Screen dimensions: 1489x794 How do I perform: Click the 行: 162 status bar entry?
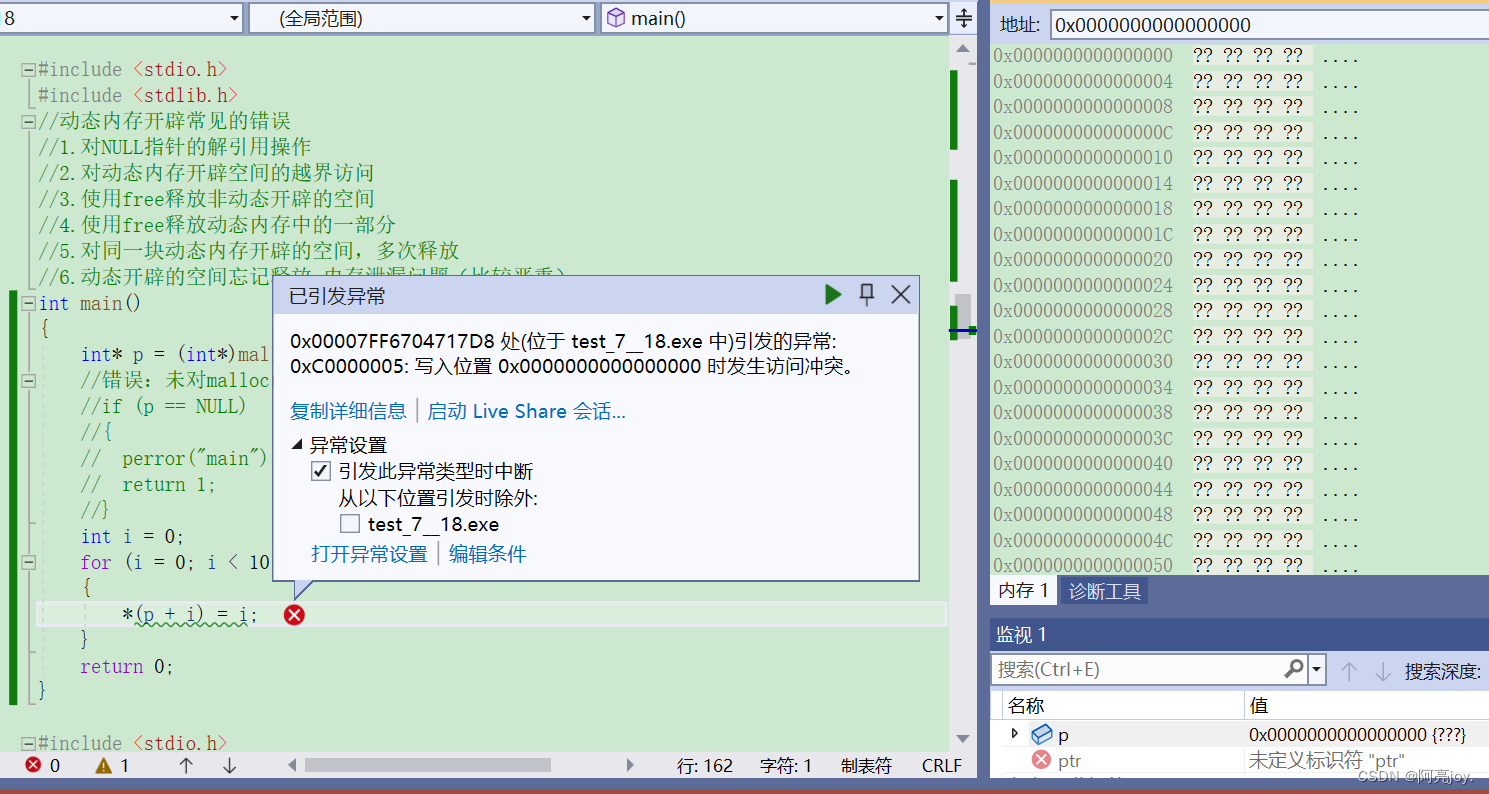tap(705, 765)
